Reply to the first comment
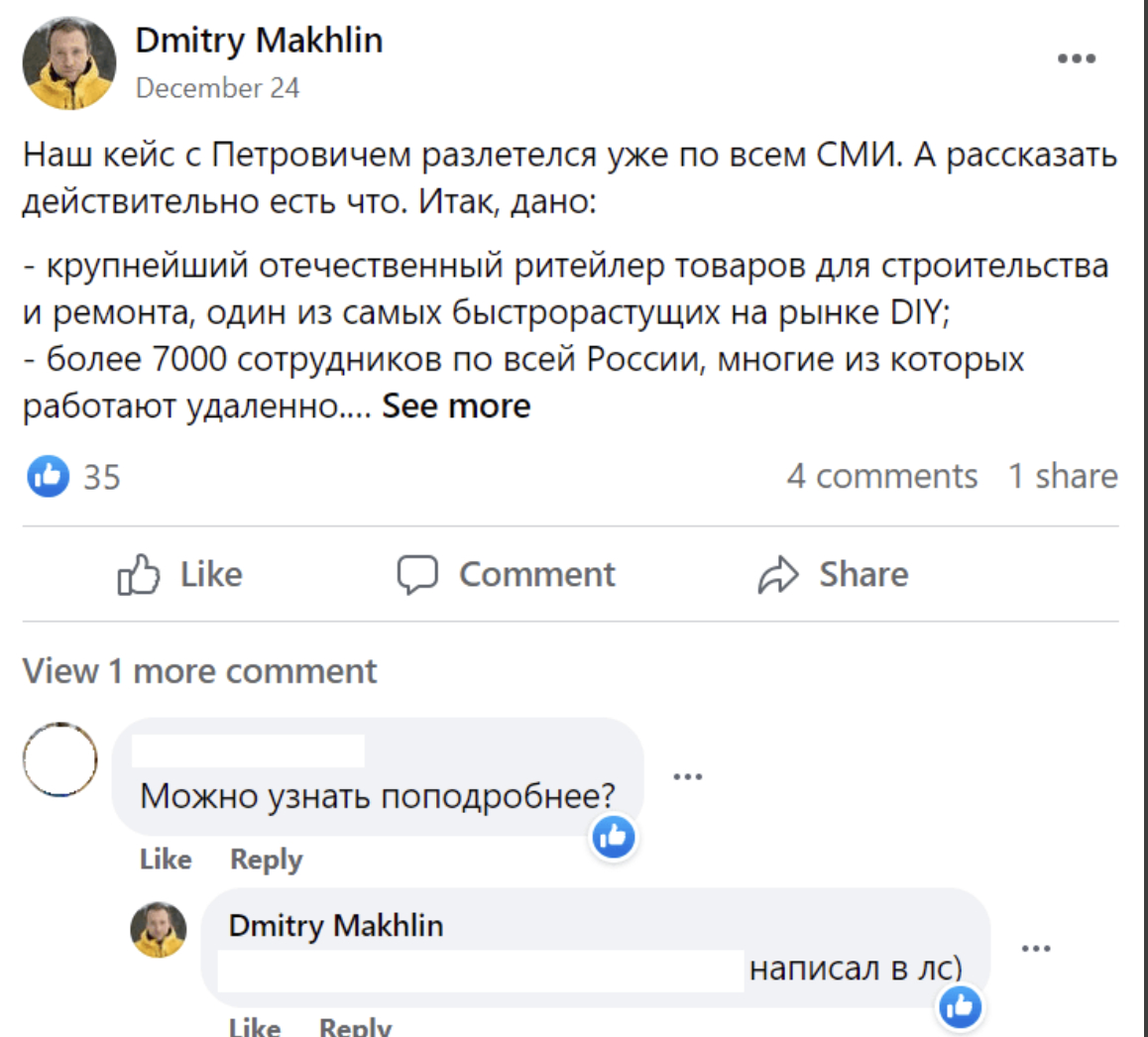The height and width of the screenshot is (1037, 1148). click(x=266, y=860)
